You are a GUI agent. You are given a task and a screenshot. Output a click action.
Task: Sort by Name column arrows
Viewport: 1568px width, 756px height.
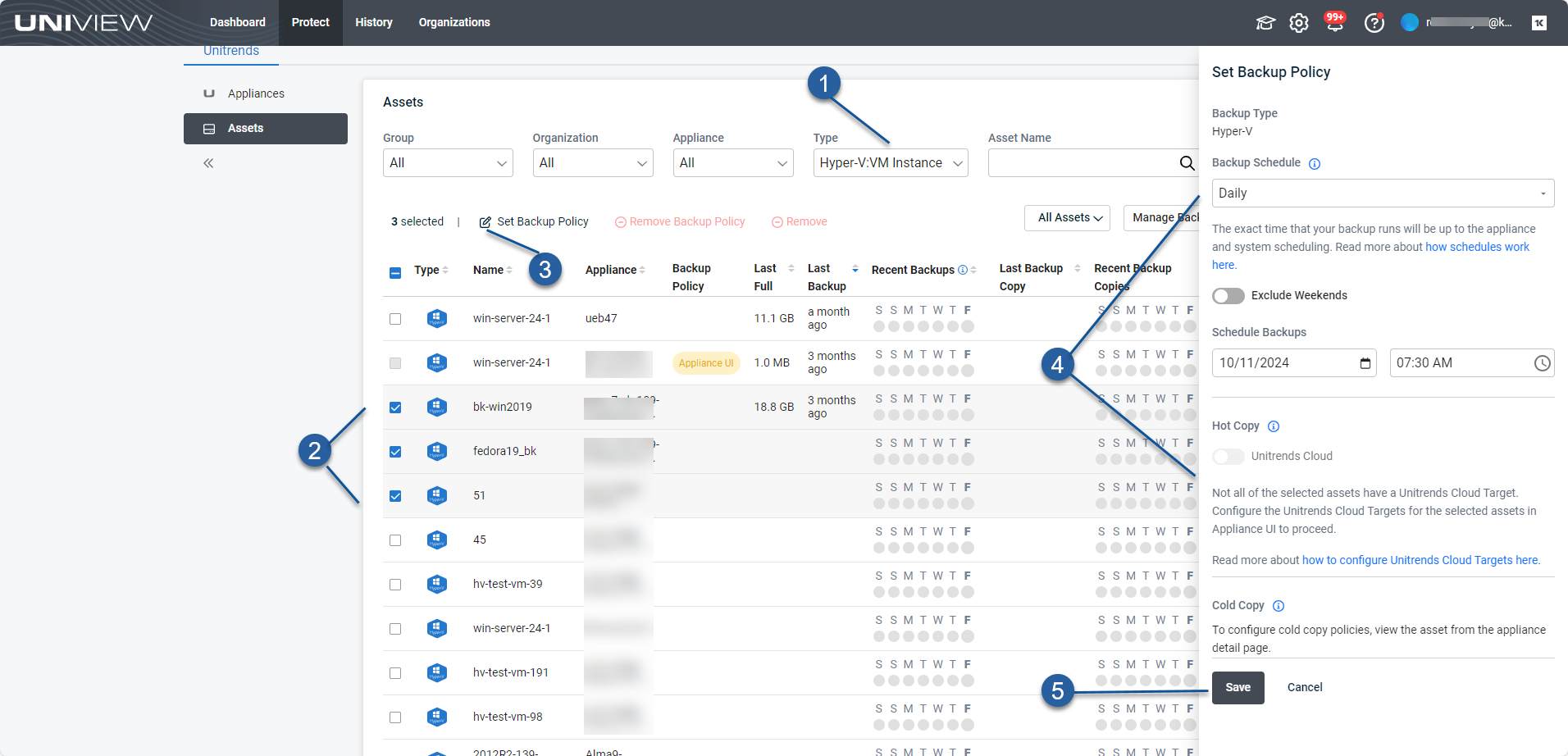coord(509,270)
